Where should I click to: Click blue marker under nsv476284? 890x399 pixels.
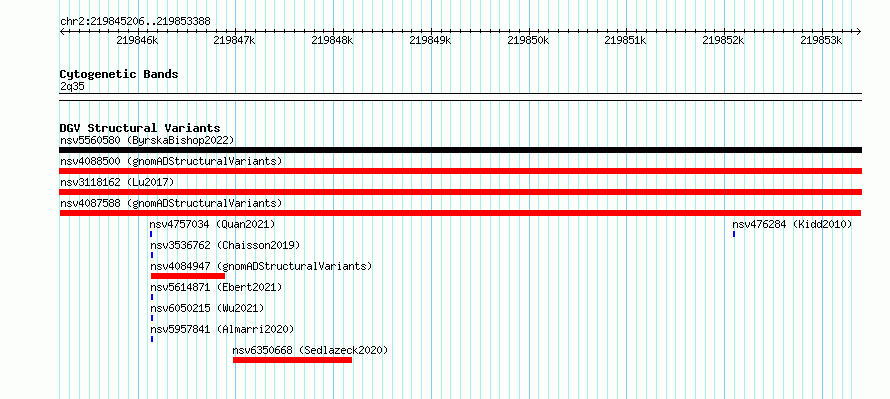click(734, 234)
